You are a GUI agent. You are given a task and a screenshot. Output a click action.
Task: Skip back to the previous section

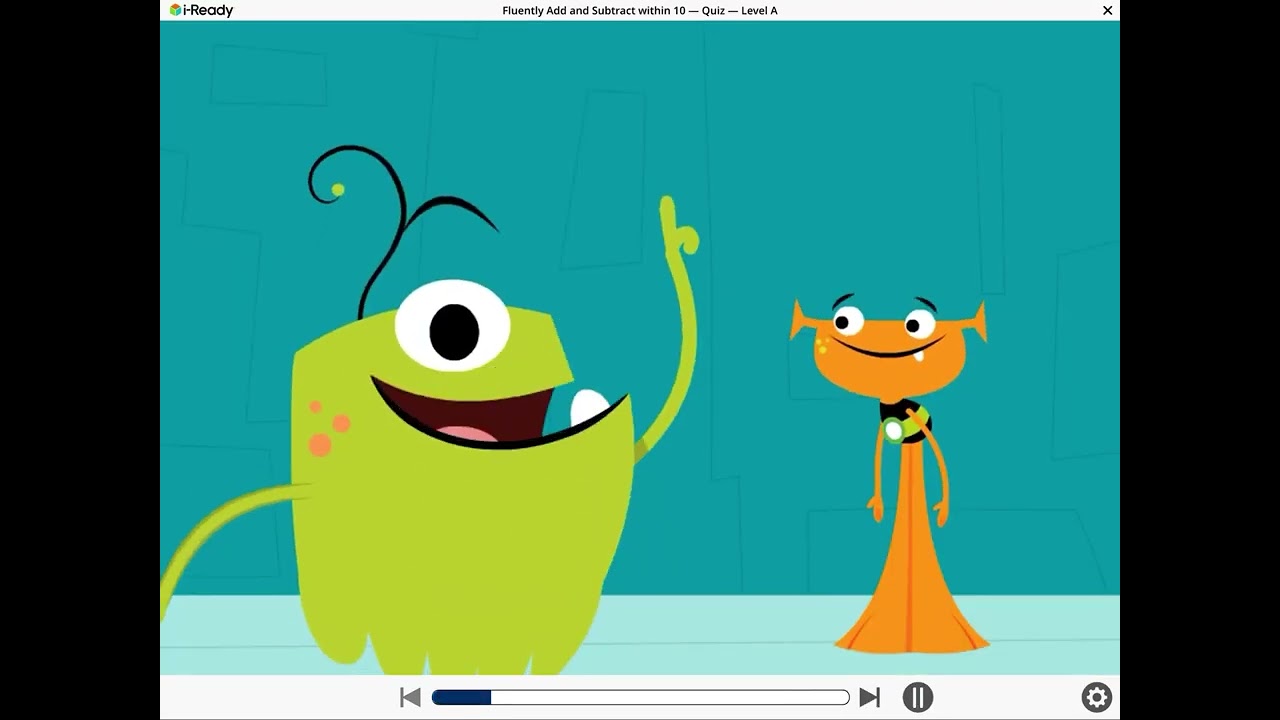point(410,698)
